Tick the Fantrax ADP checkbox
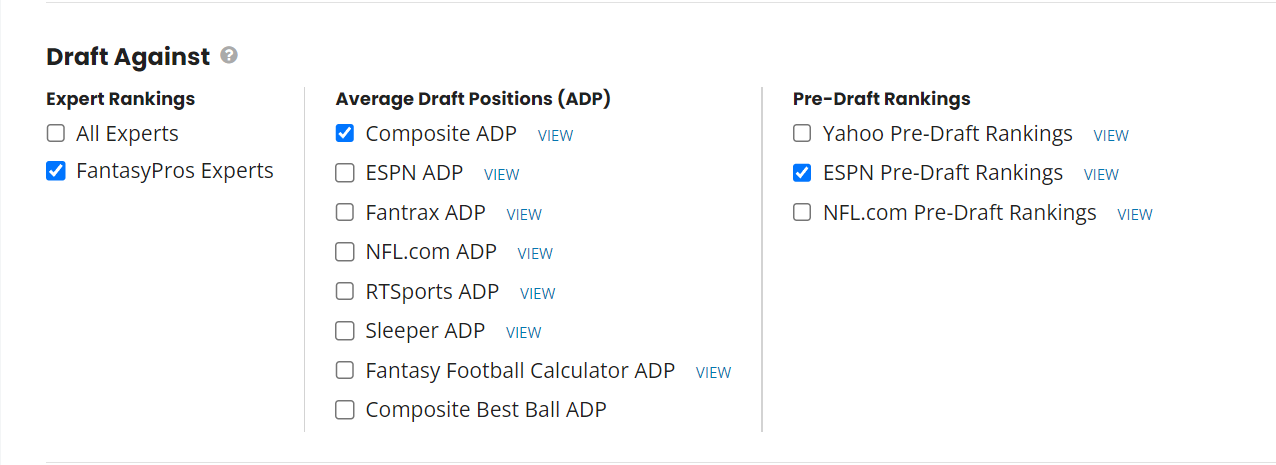 pyautogui.click(x=345, y=212)
